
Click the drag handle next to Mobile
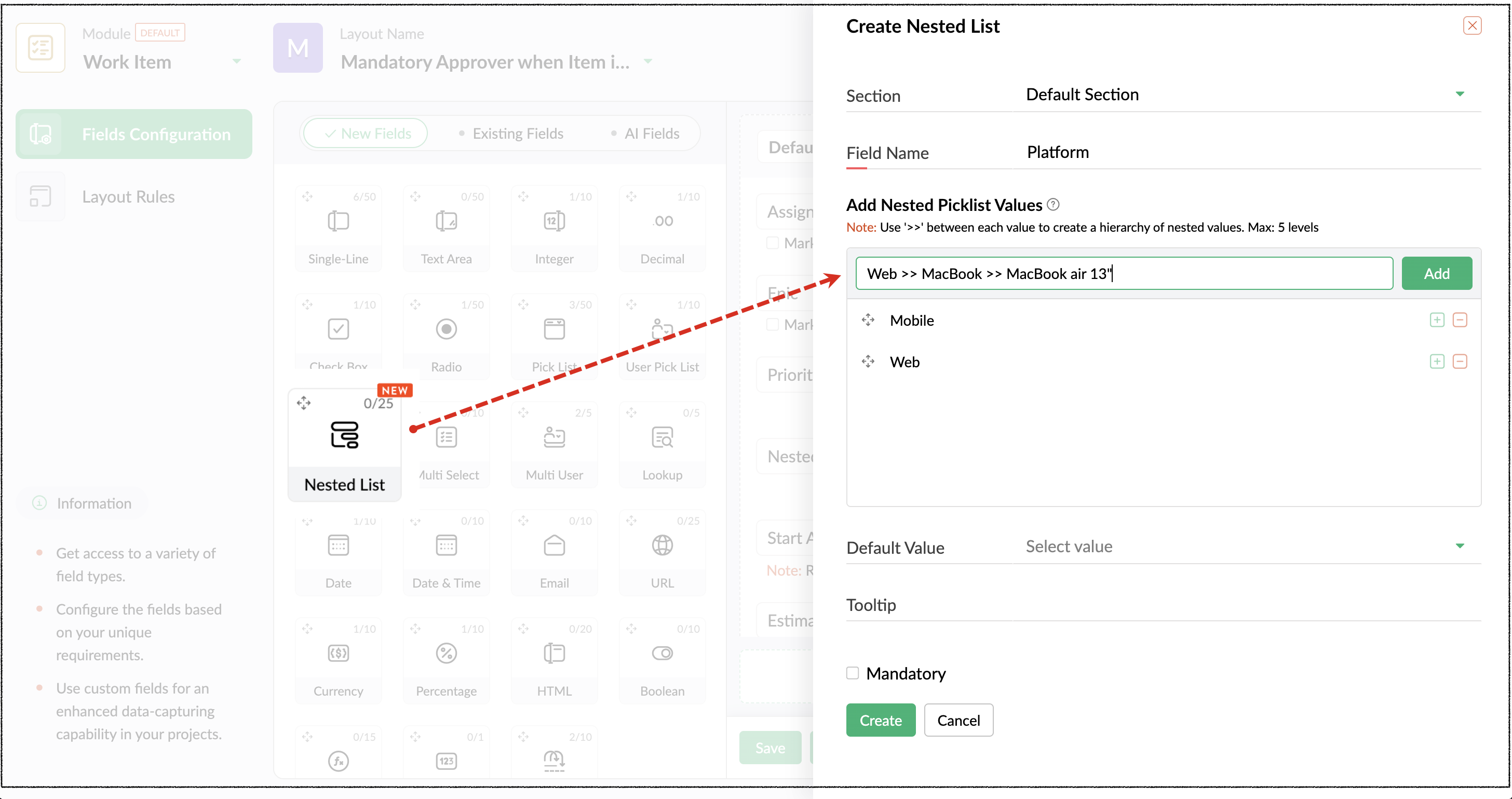tap(868, 320)
